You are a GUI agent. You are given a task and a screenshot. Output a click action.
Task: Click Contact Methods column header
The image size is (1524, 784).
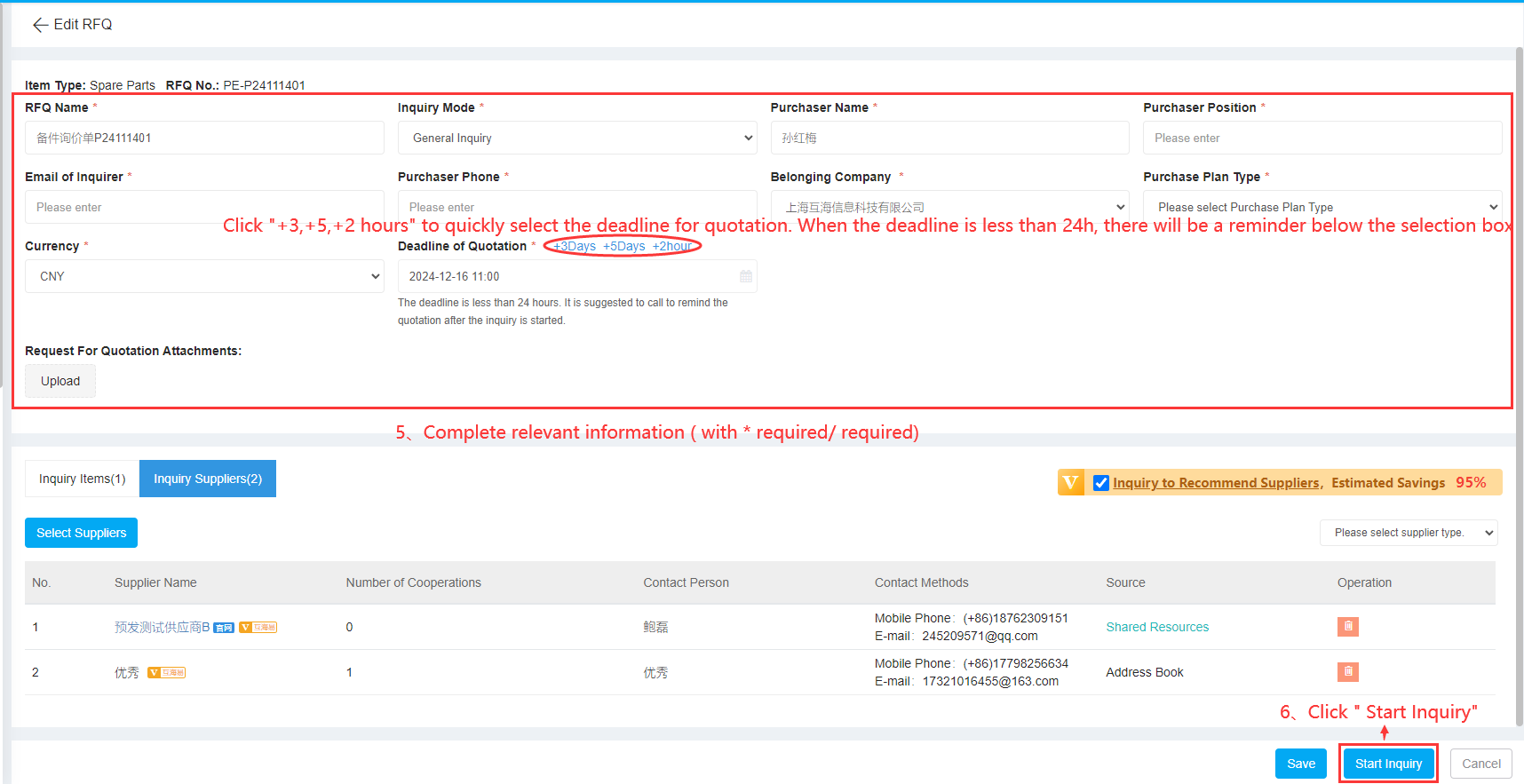coord(922,582)
